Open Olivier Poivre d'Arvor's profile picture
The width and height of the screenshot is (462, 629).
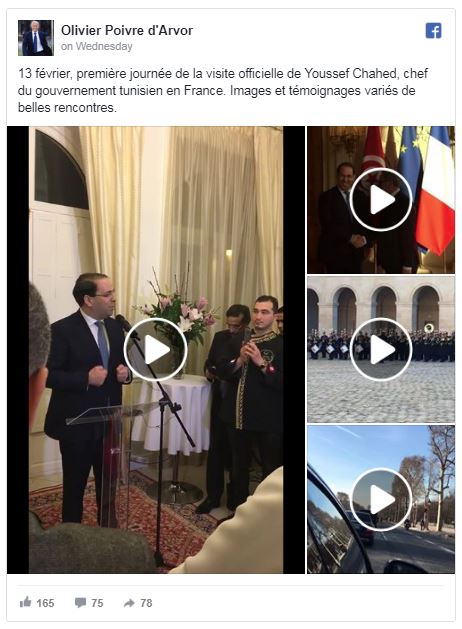click(36, 38)
